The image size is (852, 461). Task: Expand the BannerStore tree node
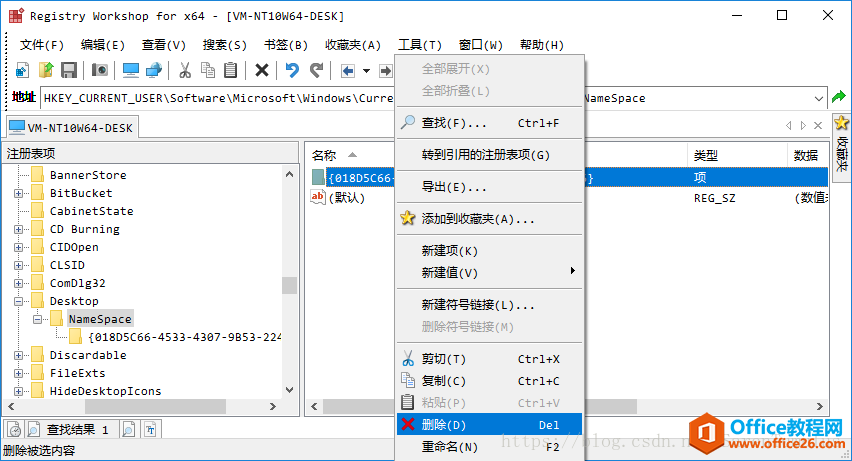pos(19,175)
